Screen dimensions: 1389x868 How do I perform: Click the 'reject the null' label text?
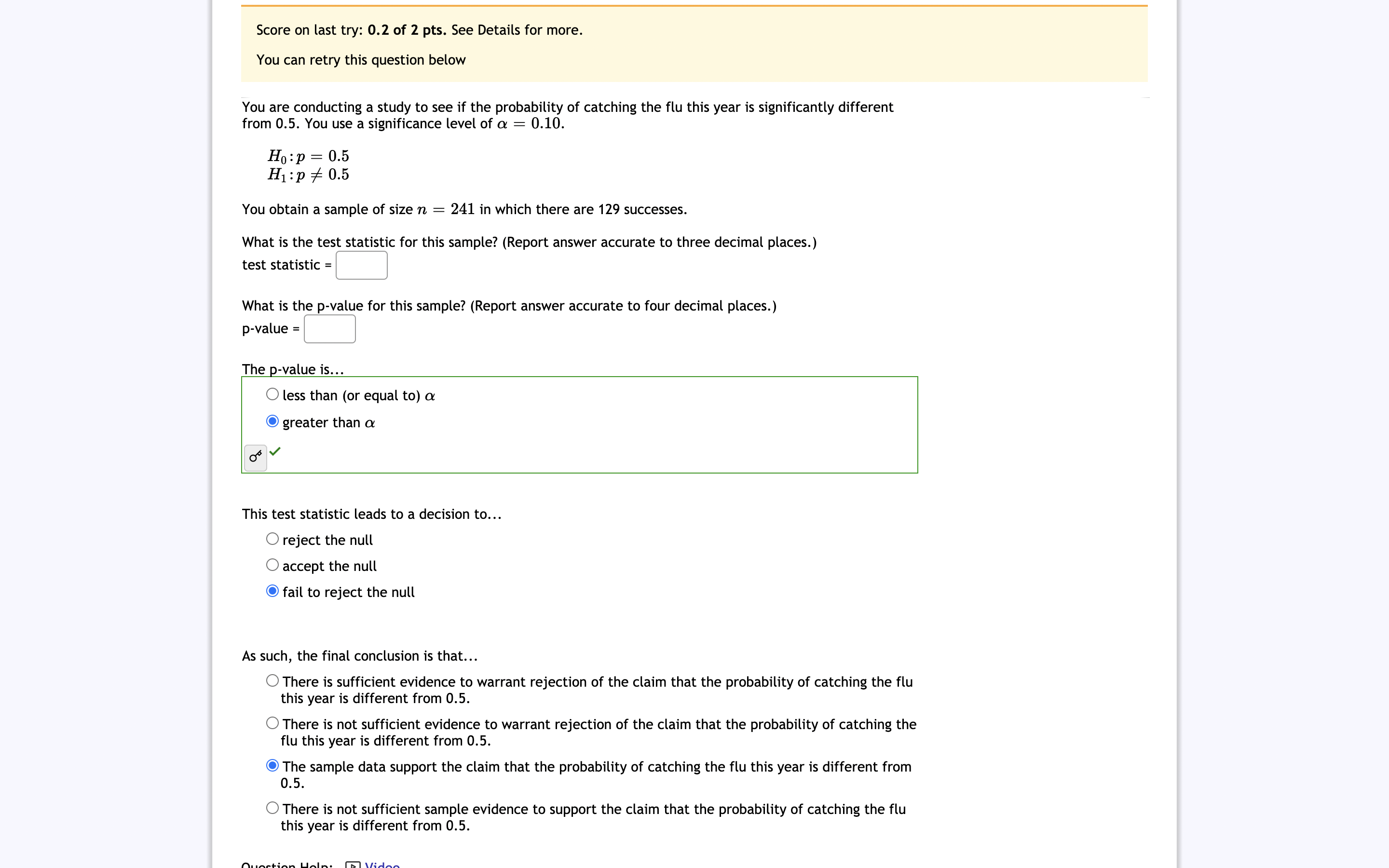coord(328,540)
